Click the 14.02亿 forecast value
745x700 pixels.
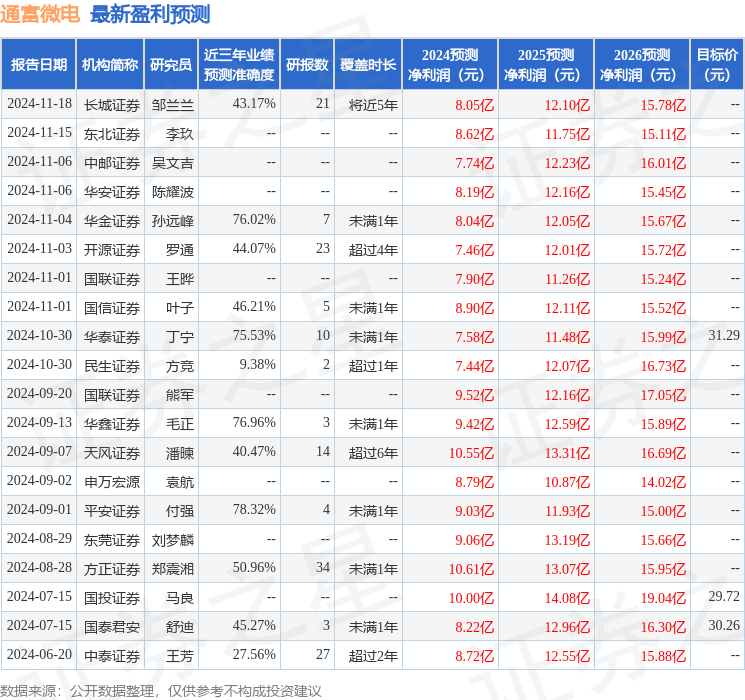663,482
